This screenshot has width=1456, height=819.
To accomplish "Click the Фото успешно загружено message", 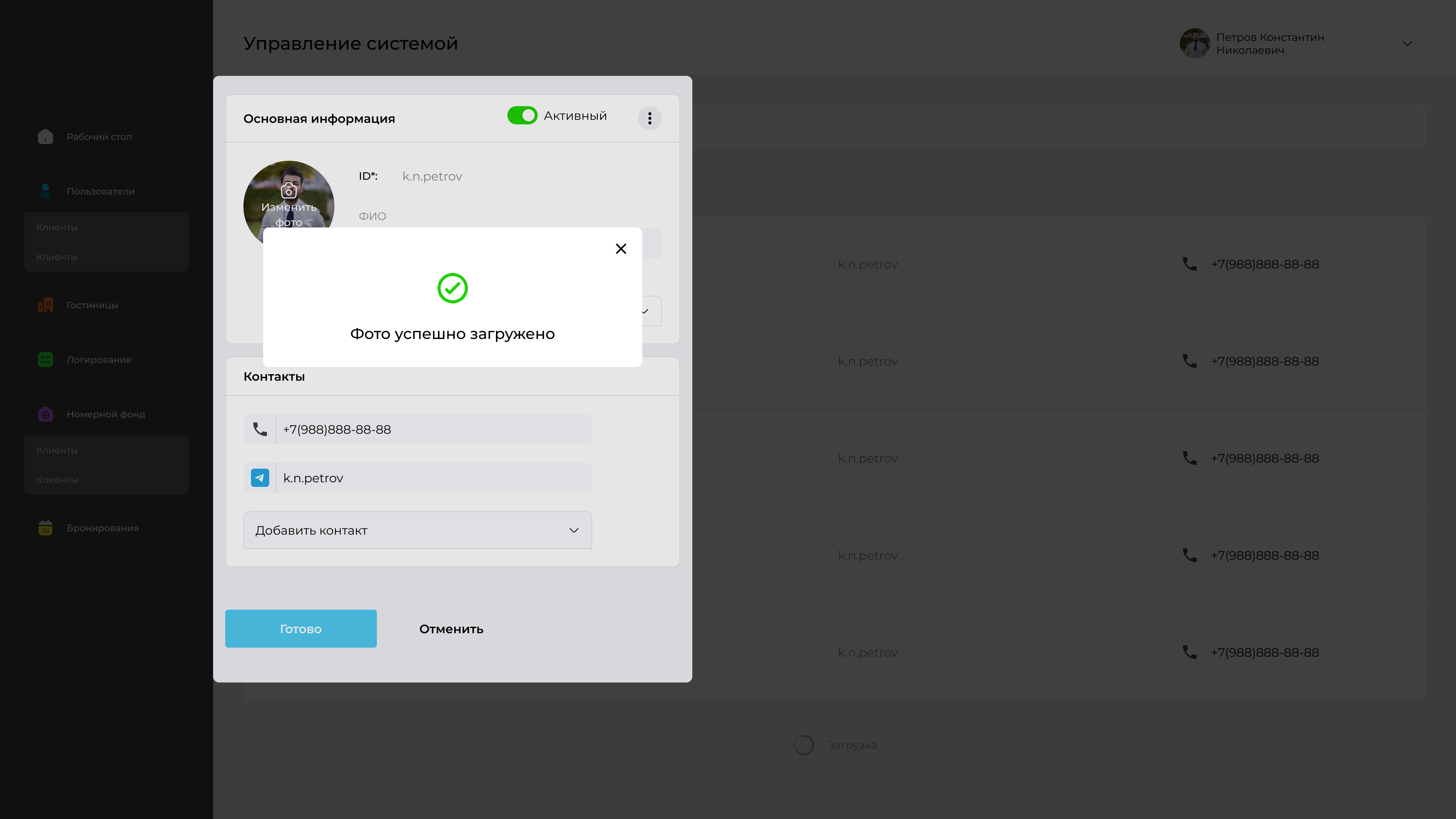I will pos(452,334).
